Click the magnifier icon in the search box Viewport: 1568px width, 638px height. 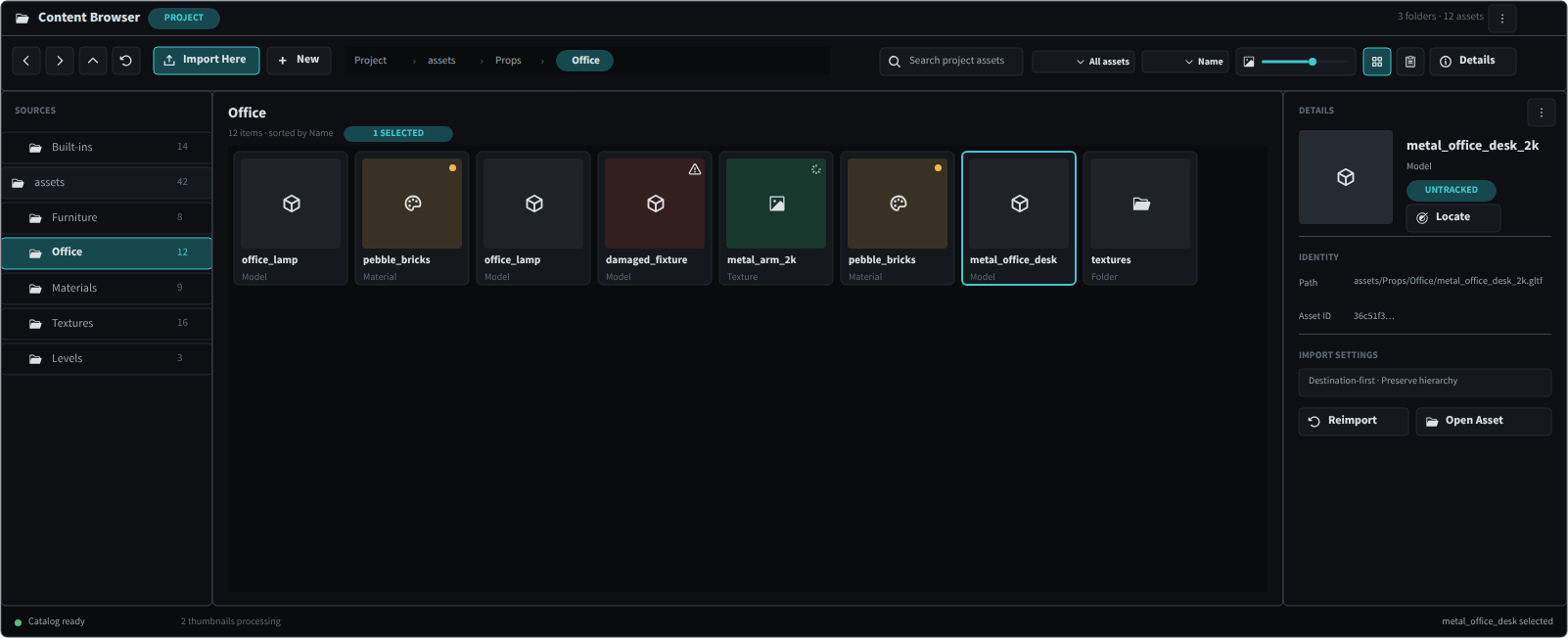[895, 62]
